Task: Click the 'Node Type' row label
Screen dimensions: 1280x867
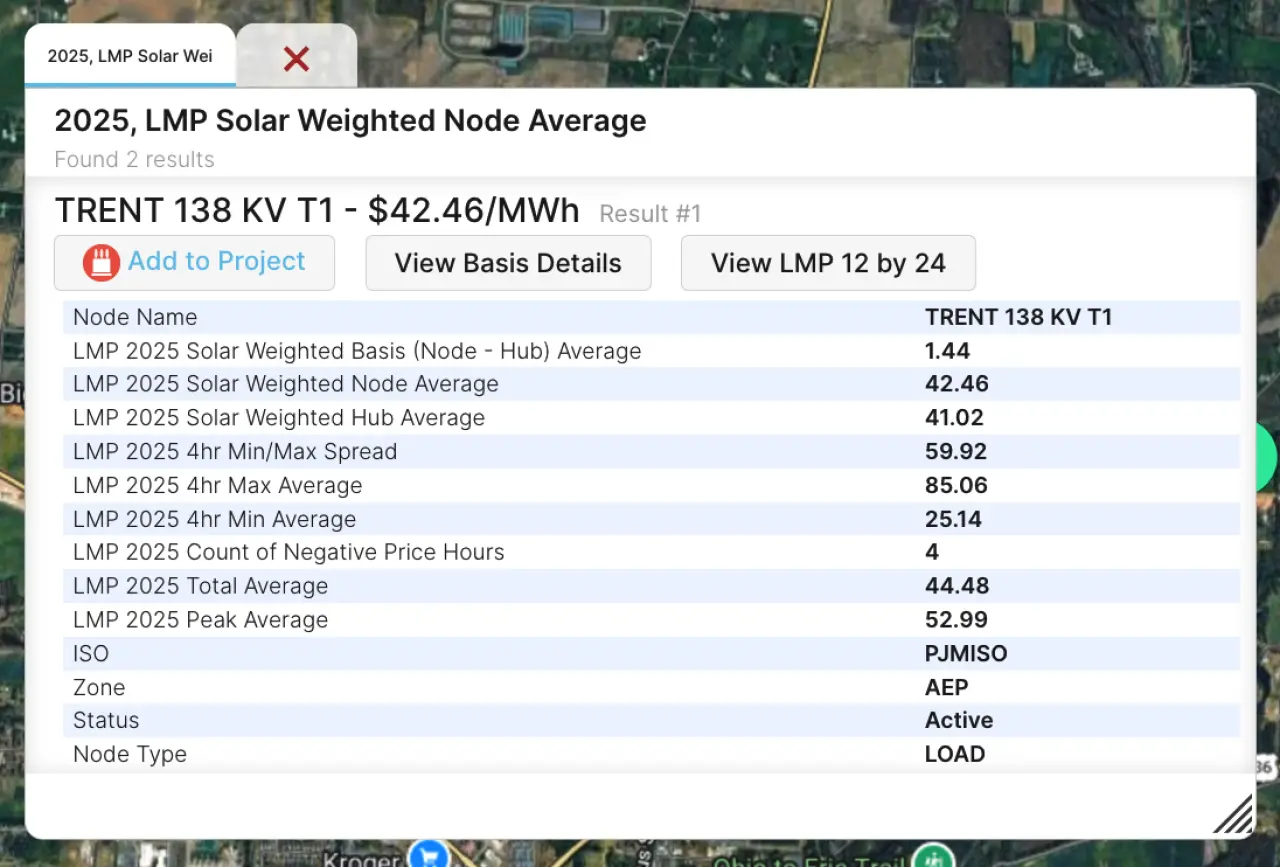Action: (x=130, y=754)
